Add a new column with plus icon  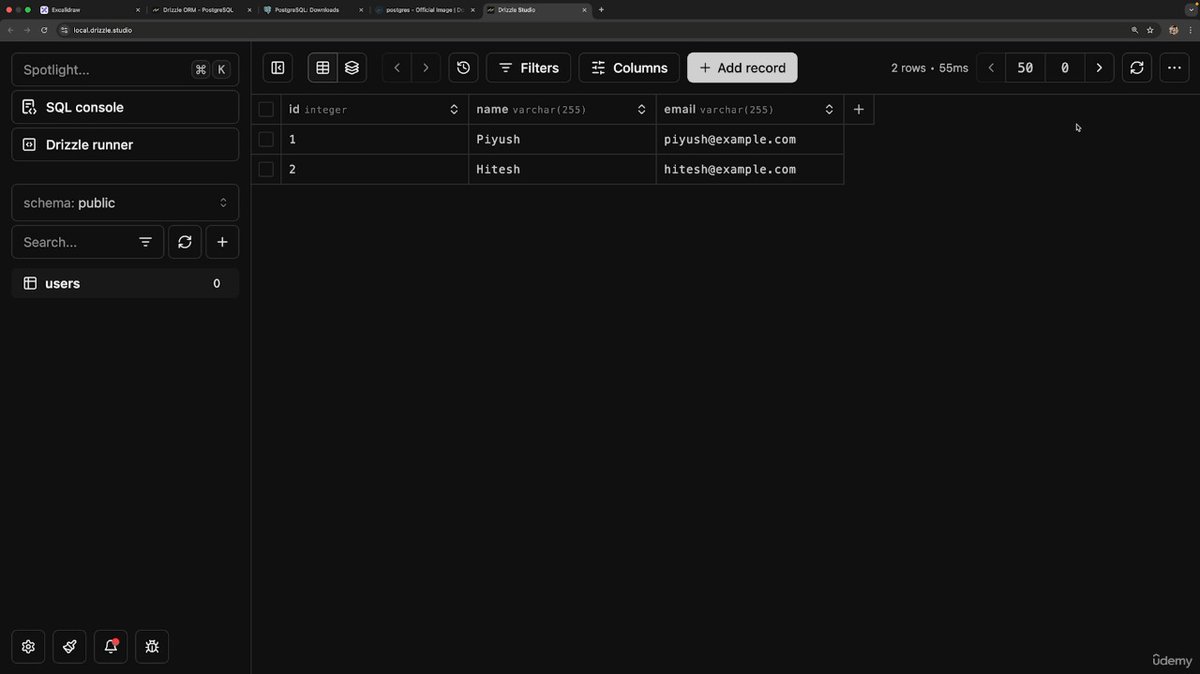click(x=859, y=109)
